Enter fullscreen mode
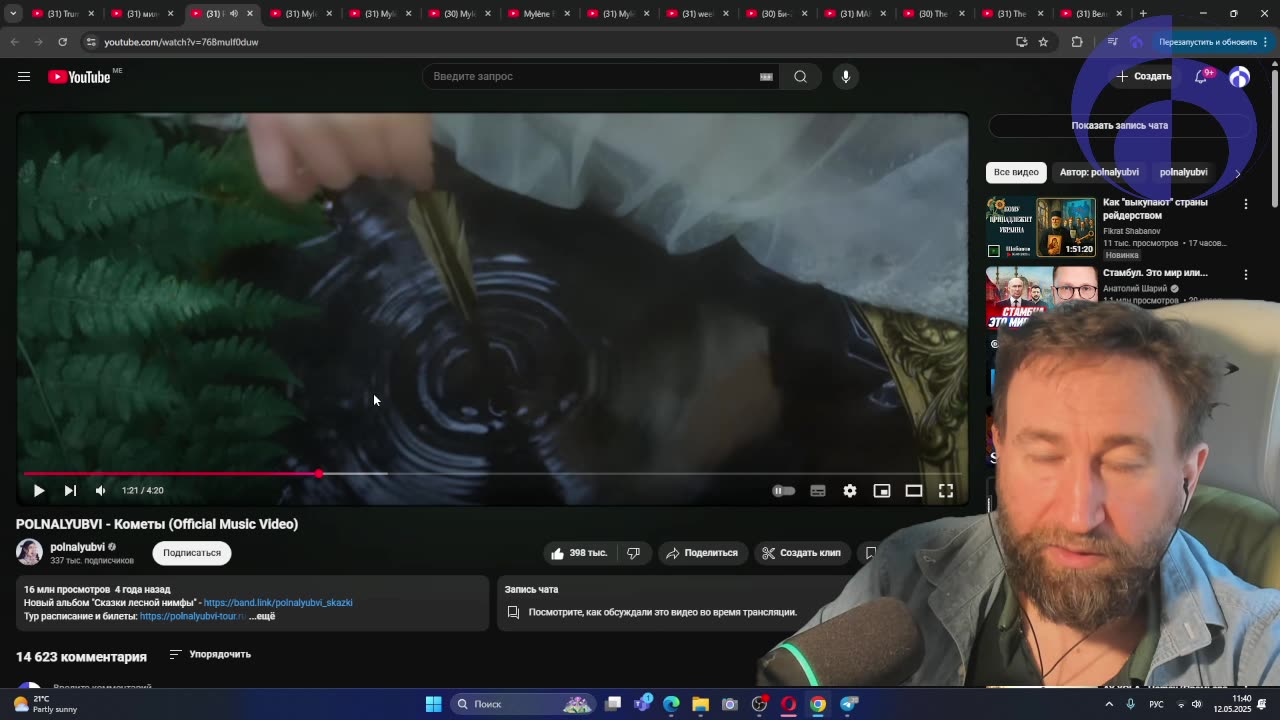The width and height of the screenshot is (1280, 720). [946, 491]
